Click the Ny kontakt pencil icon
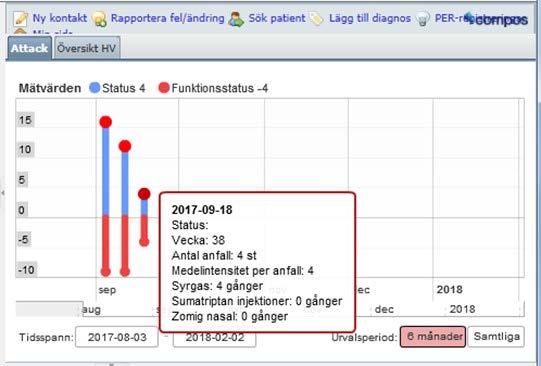This screenshot has height=366, width=541. 20,19
